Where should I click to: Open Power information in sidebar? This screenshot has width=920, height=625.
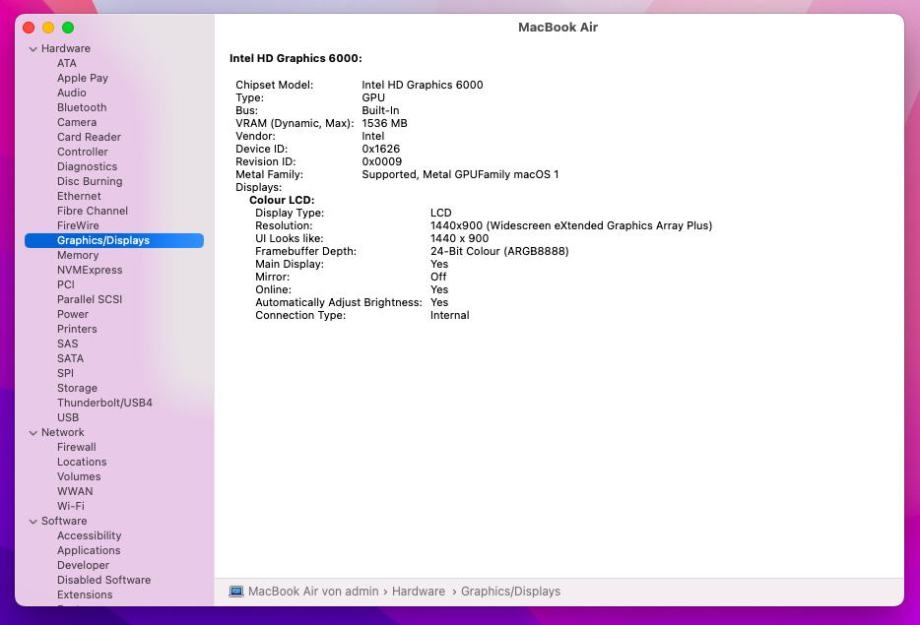73,314
